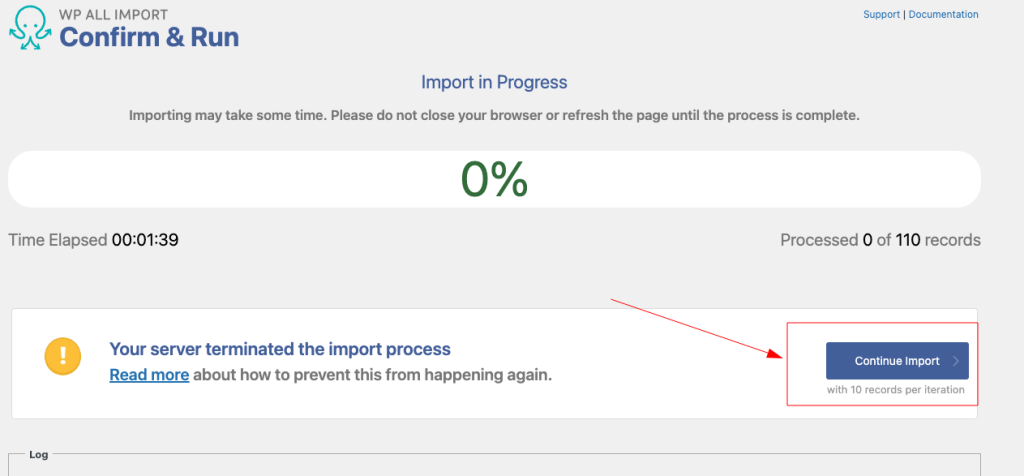Click 'Your server terminated the import process' heading
Viewport: 1024px width, 476px height.
pyautogui.click(x=280, y=349)
